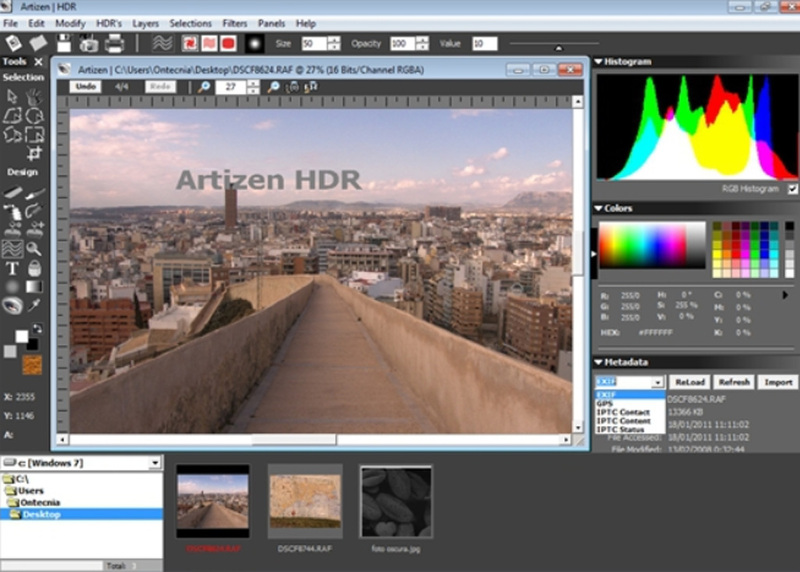Swap foreground and background colors
The image size is (800, 572).
click(37, 329)
